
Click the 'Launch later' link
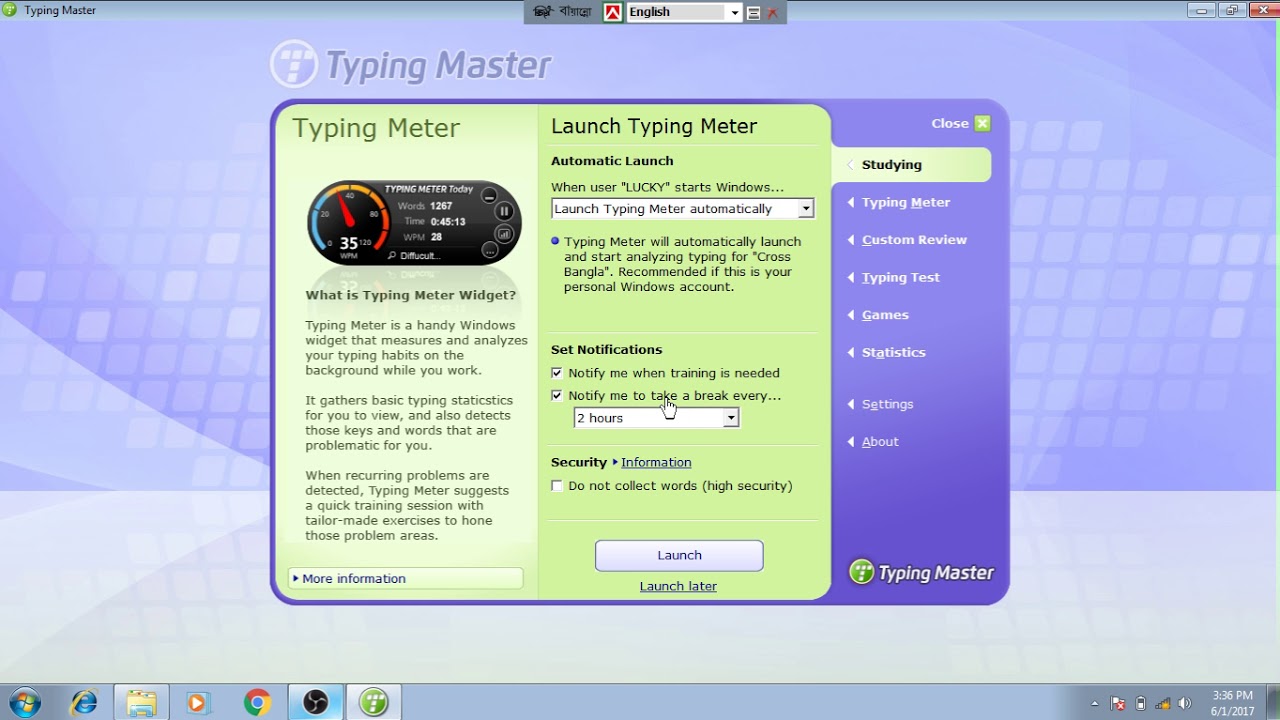[x=678, y=586]
